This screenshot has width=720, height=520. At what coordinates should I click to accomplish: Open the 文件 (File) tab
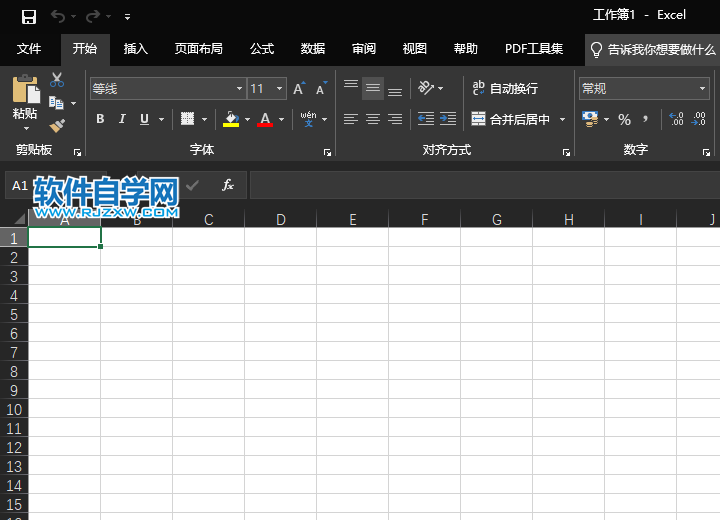(29, 49)
